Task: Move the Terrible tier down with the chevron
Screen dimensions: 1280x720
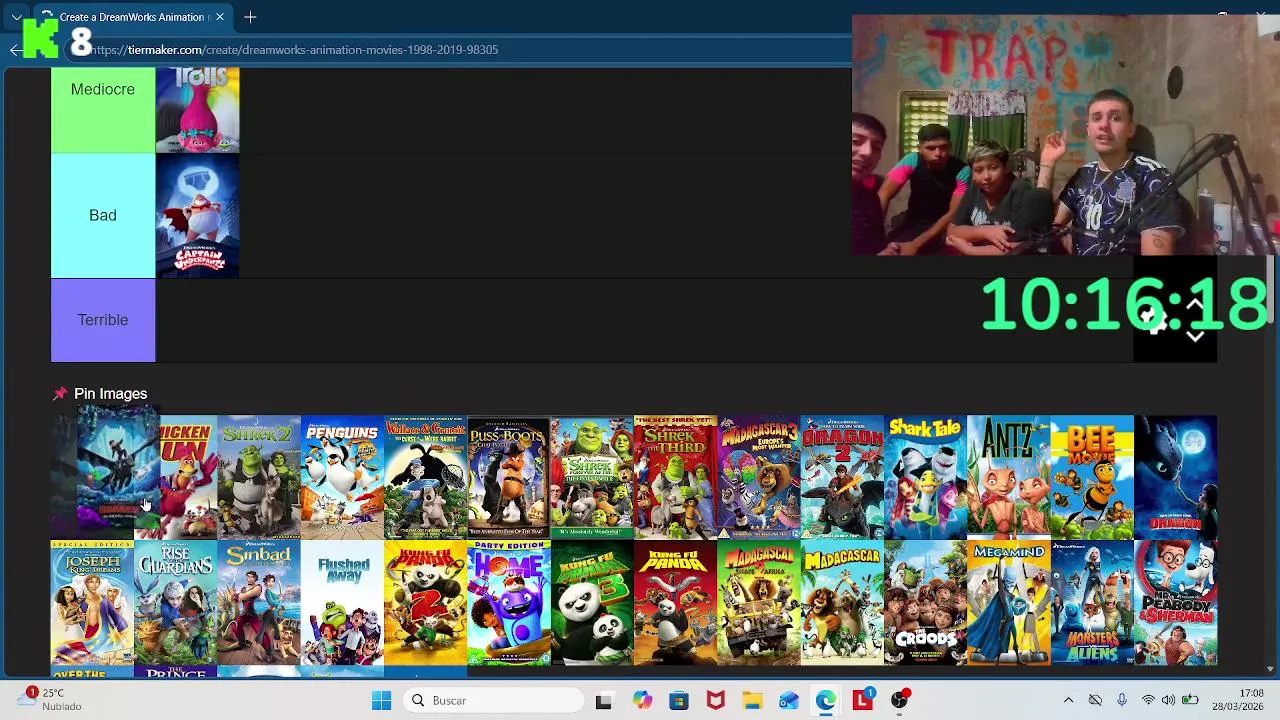Action: (1195, 337)
